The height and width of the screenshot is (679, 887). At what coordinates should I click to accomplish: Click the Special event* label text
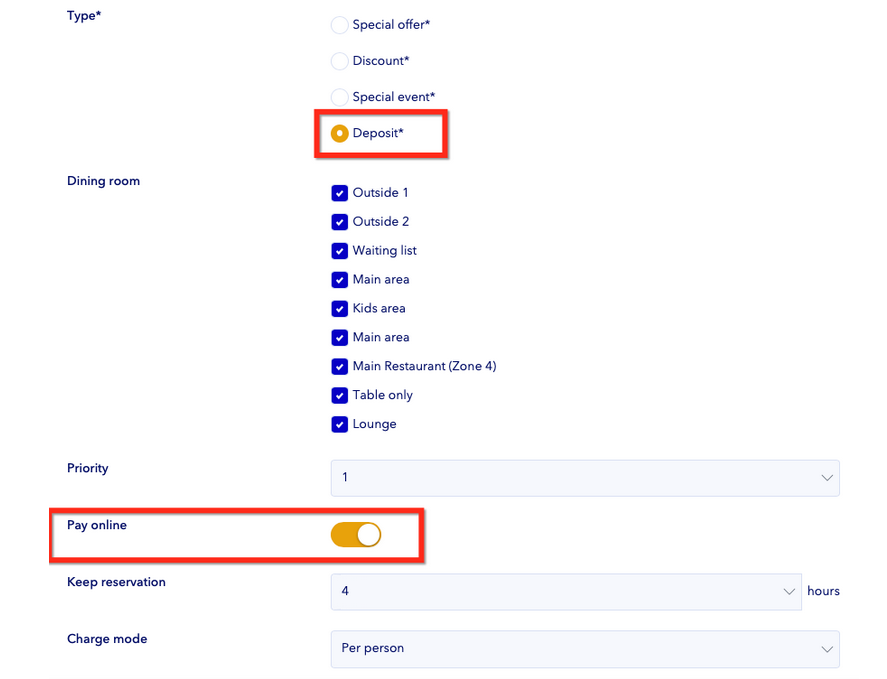tap(394, 97)
